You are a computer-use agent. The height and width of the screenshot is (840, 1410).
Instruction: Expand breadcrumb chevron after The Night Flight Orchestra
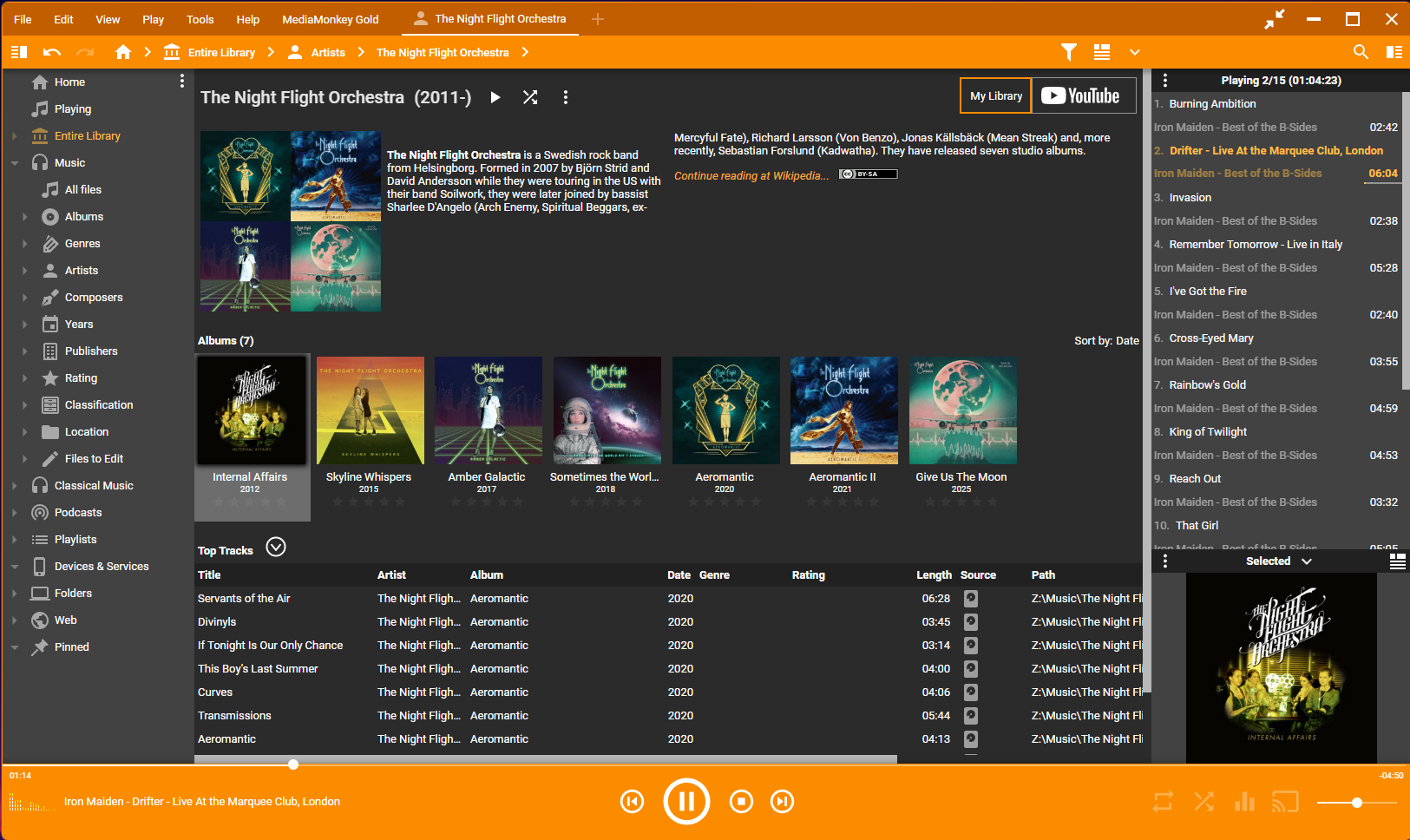coord(525,52)
